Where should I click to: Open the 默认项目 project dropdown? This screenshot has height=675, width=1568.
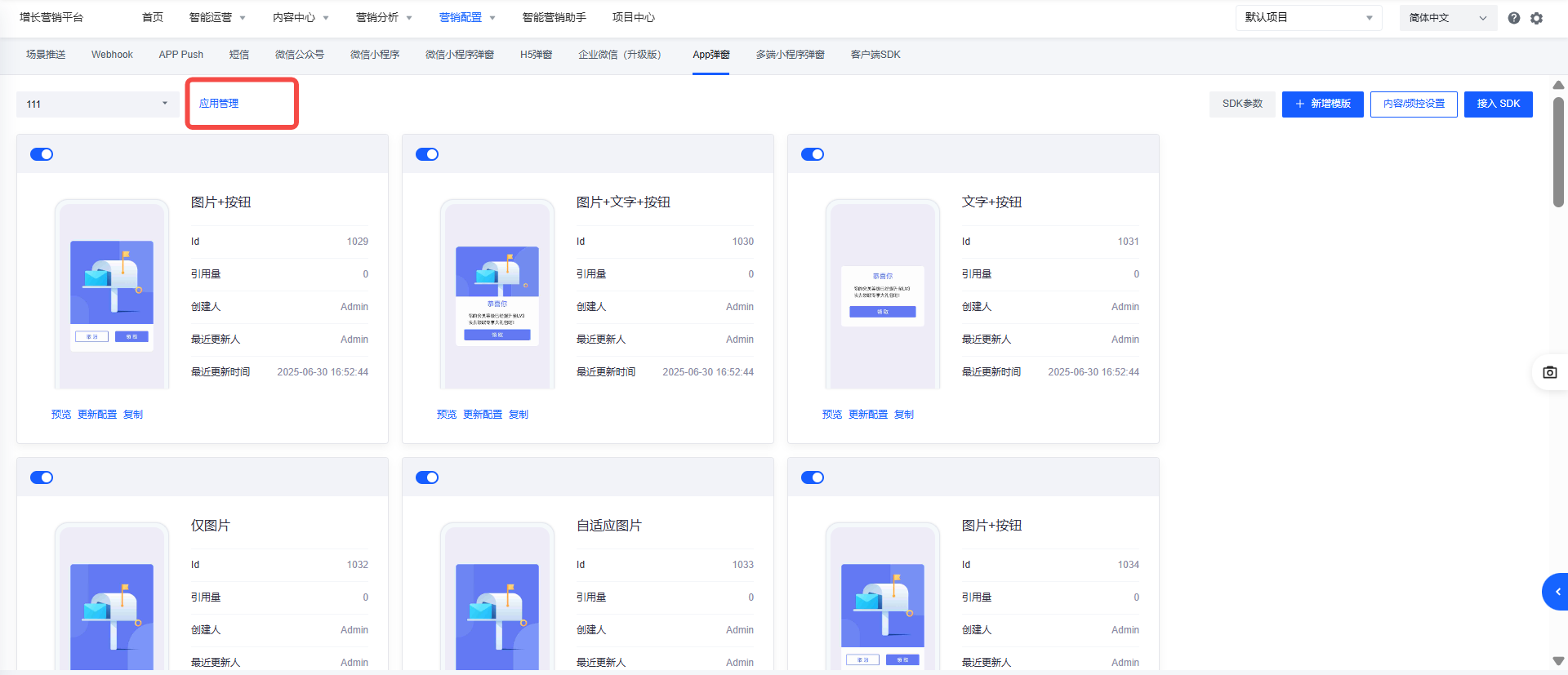[1307, 18]
